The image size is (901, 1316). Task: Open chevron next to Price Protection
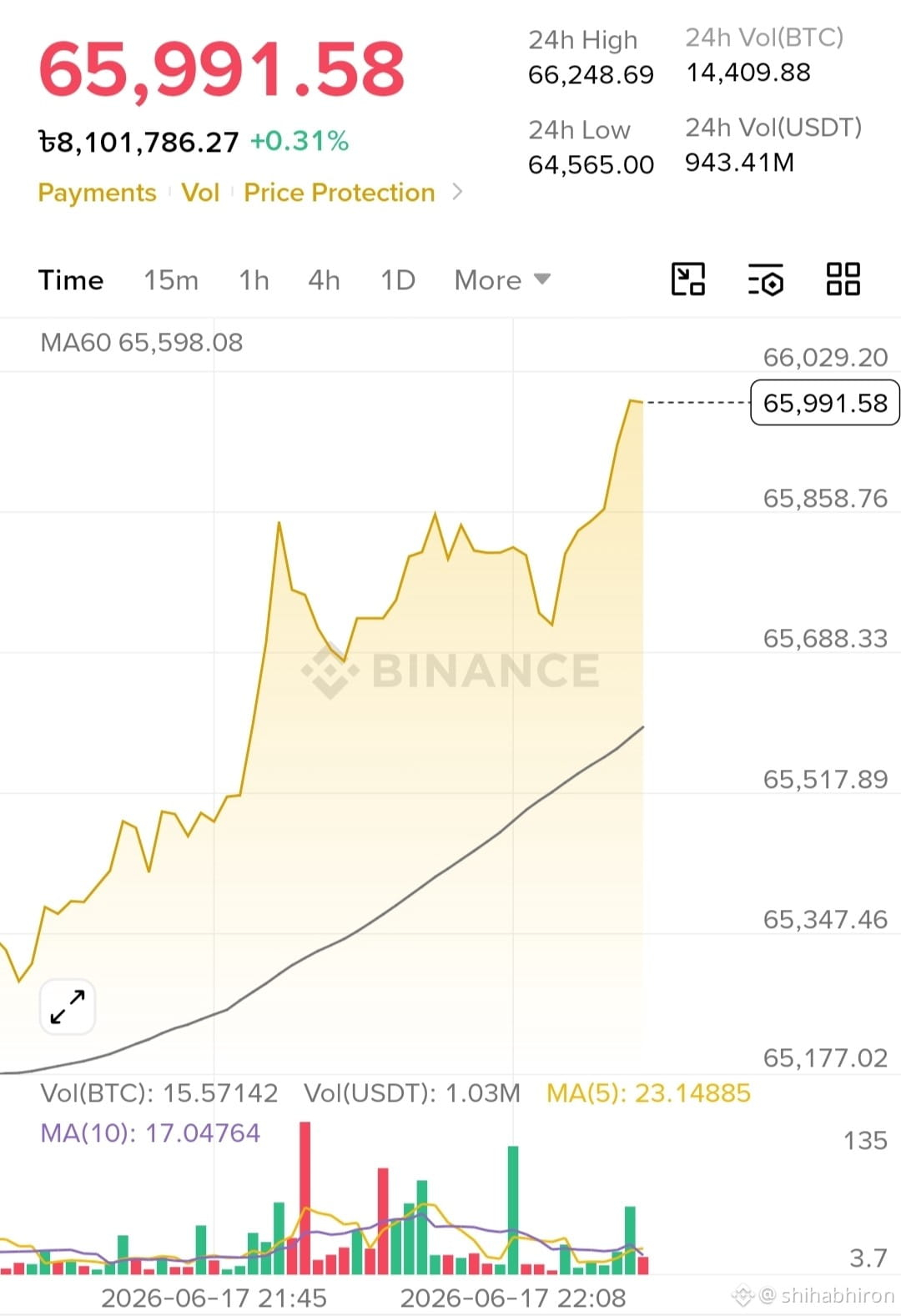pyautogui.click(x=457, y=192)
